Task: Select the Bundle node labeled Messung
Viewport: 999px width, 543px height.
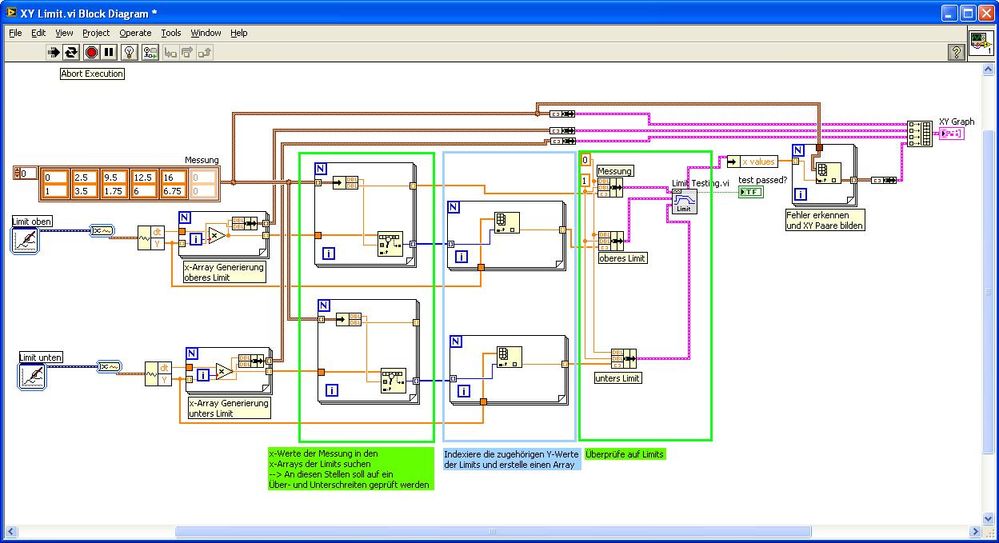Action: (x=610, y=187)
